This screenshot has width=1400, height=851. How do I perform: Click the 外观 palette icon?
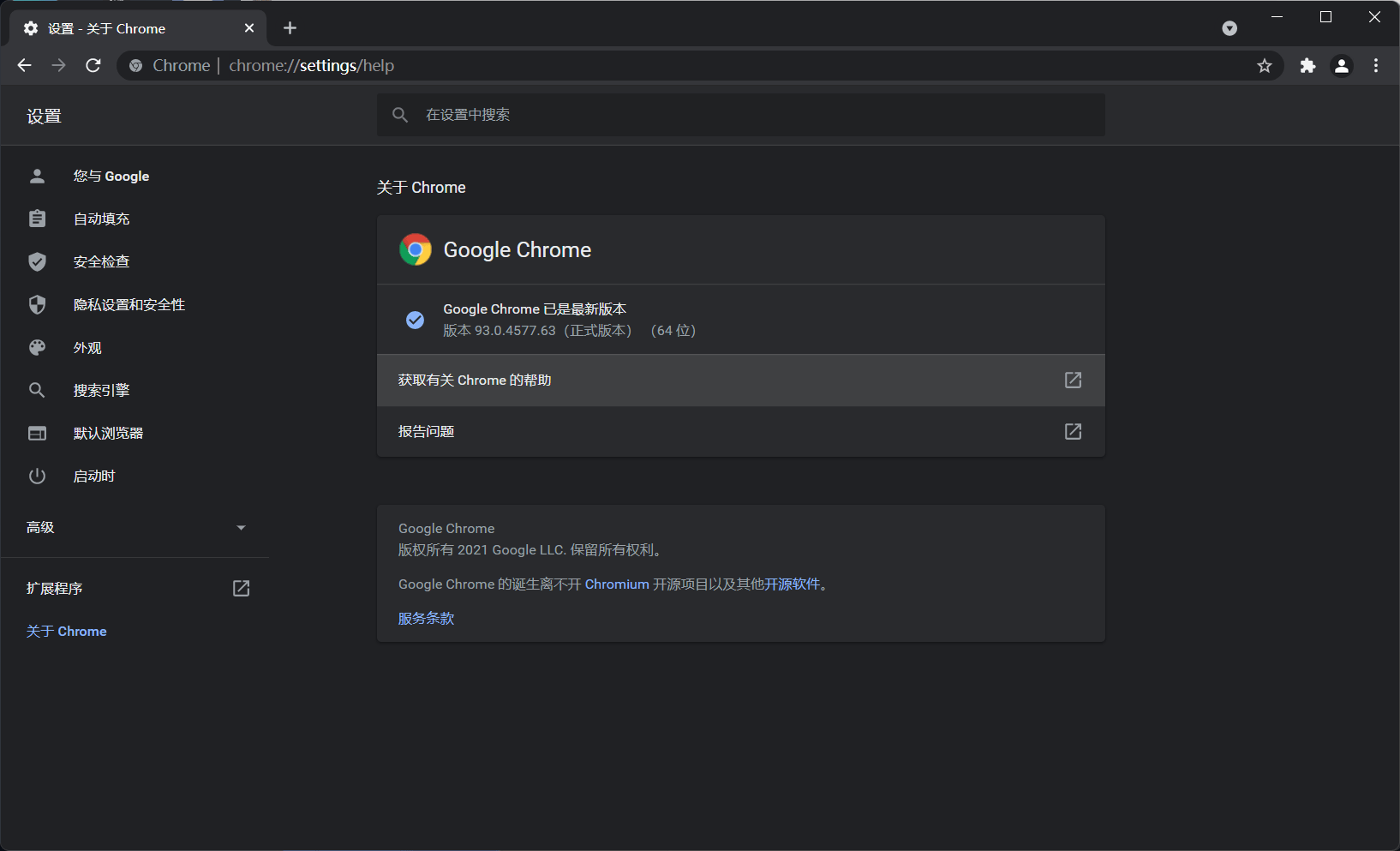pos(37,347)
